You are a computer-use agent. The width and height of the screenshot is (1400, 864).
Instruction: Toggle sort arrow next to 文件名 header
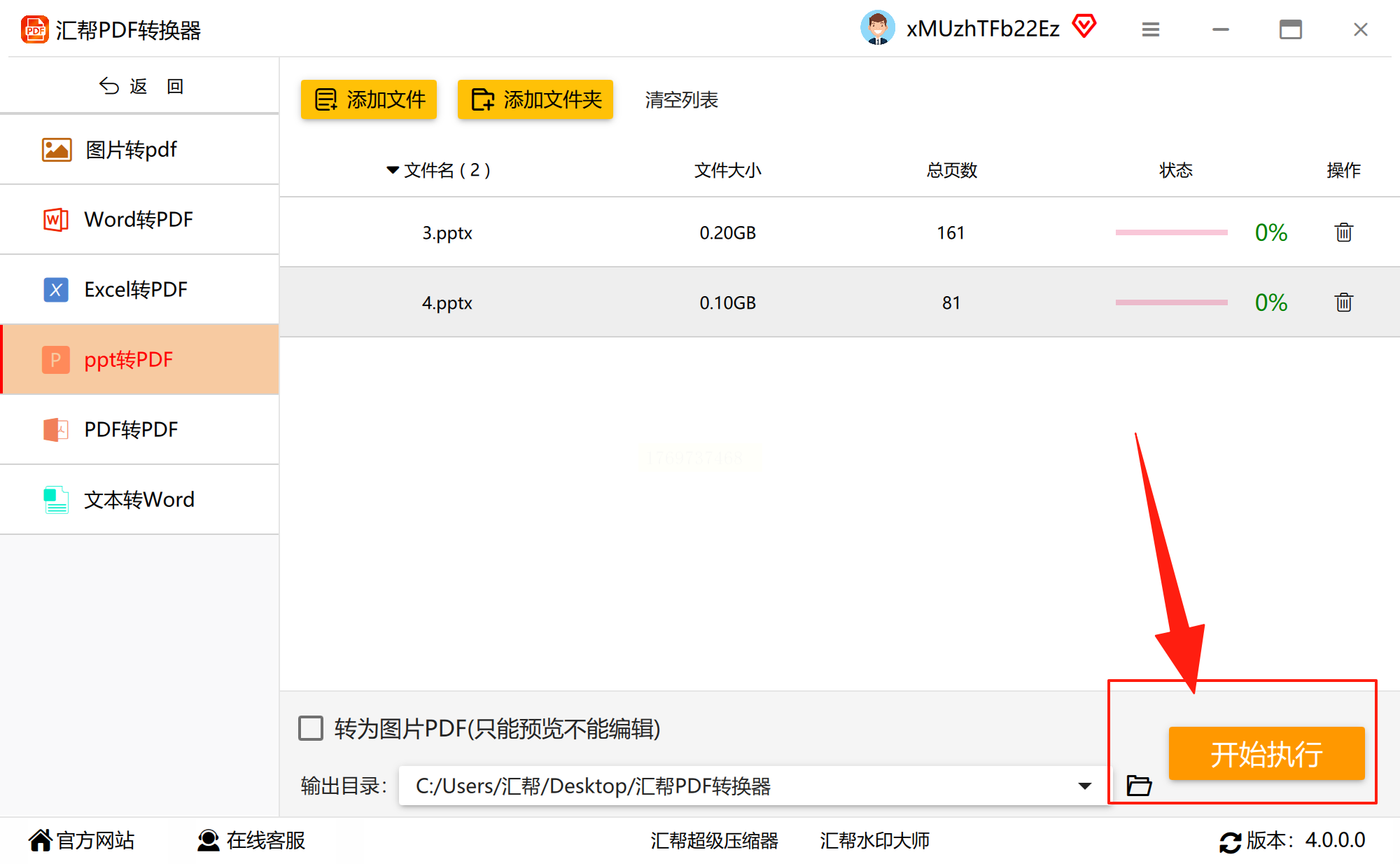tap(393, 170)
